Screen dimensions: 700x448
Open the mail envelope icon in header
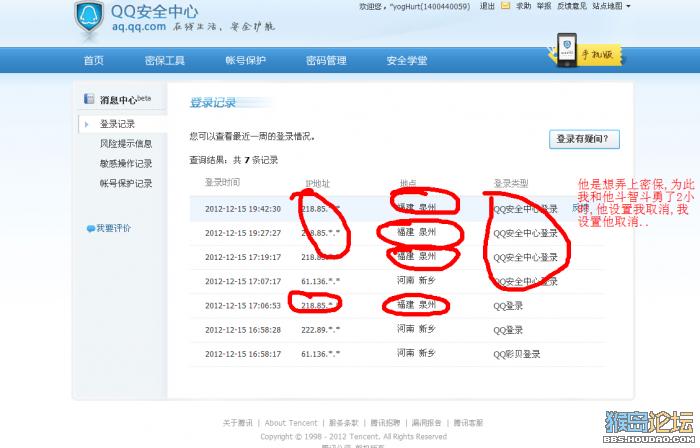click(505, 6)
